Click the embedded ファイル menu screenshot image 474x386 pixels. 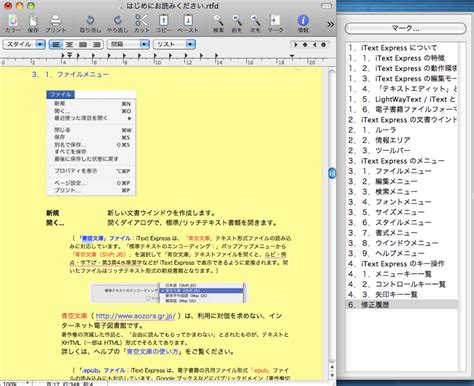(91, 143)
